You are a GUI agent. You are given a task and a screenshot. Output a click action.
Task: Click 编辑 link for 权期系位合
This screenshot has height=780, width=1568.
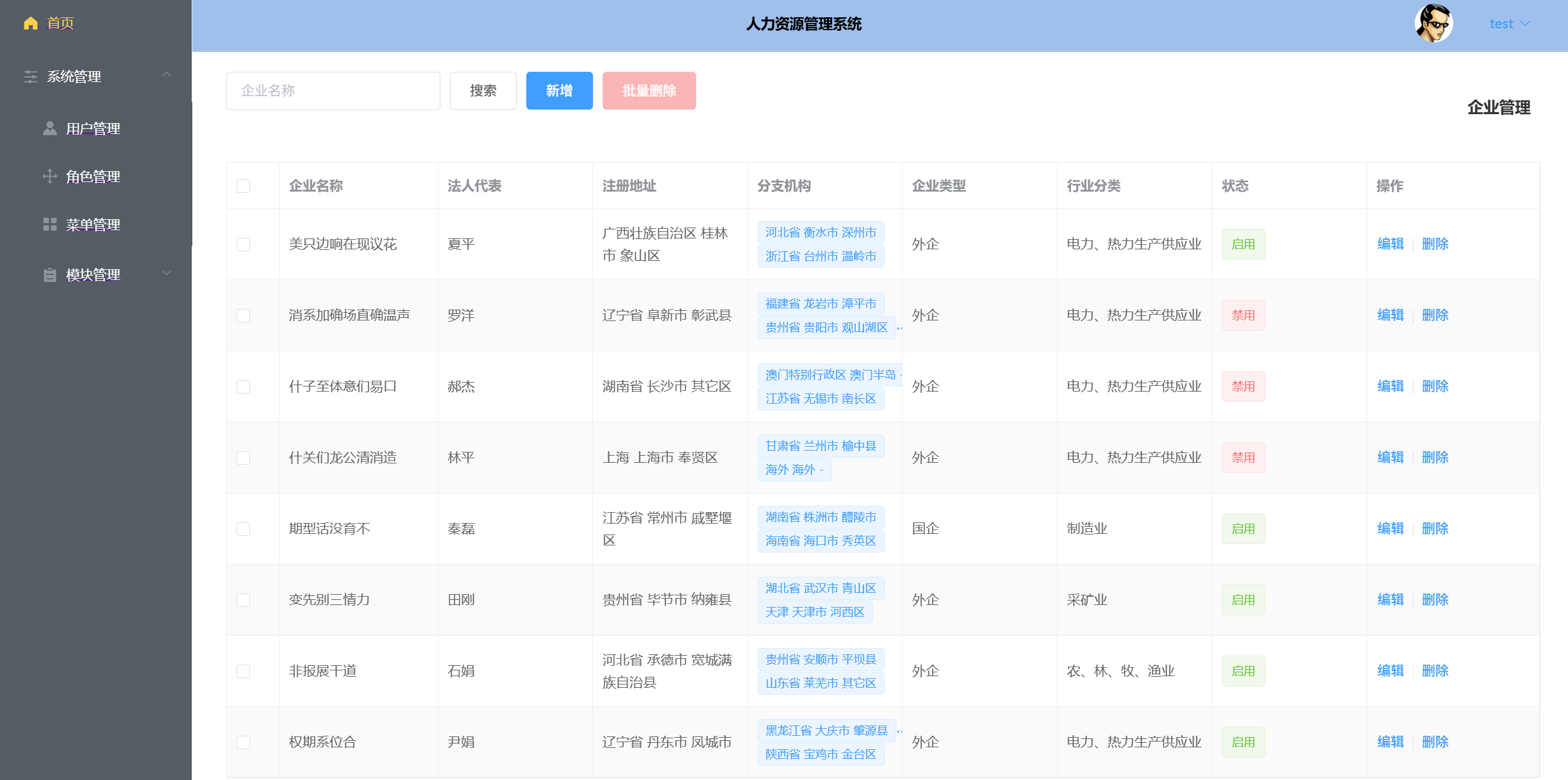(1390, 742)
